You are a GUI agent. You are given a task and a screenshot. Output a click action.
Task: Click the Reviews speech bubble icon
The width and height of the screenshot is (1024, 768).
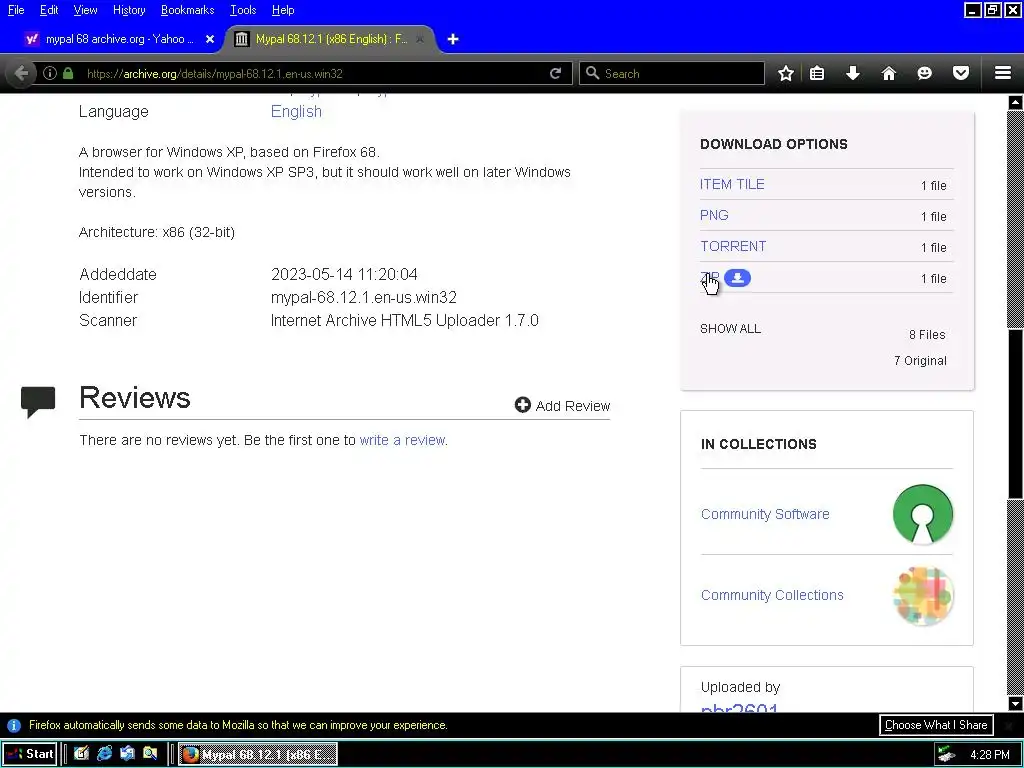pos(38,402)
